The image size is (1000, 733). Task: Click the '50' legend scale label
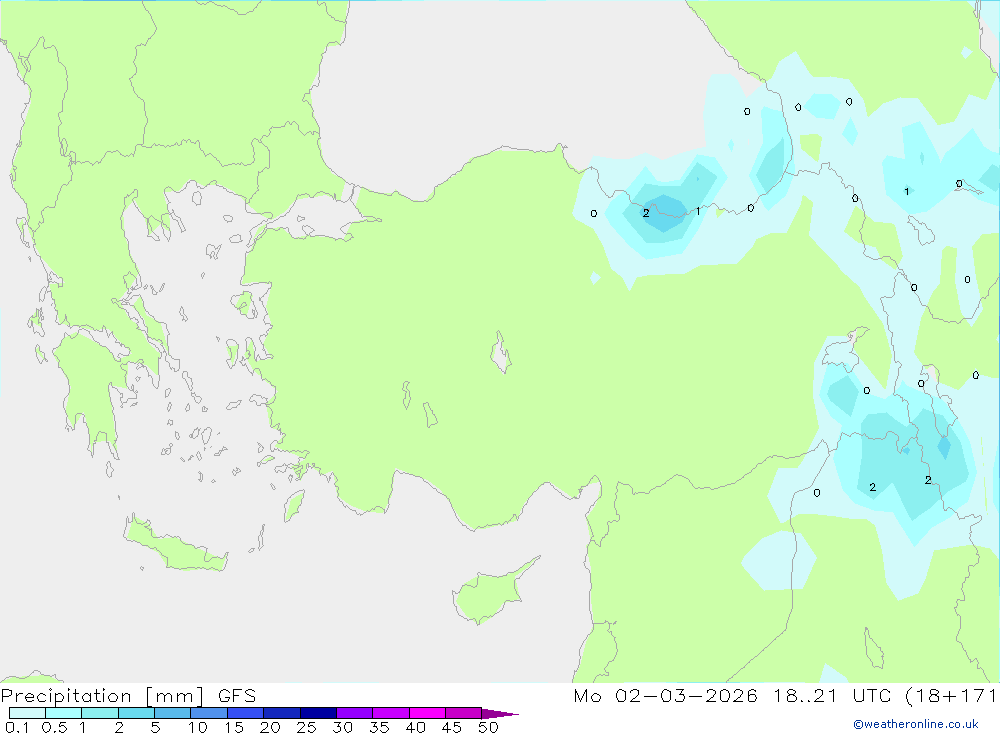click(489, 727)
